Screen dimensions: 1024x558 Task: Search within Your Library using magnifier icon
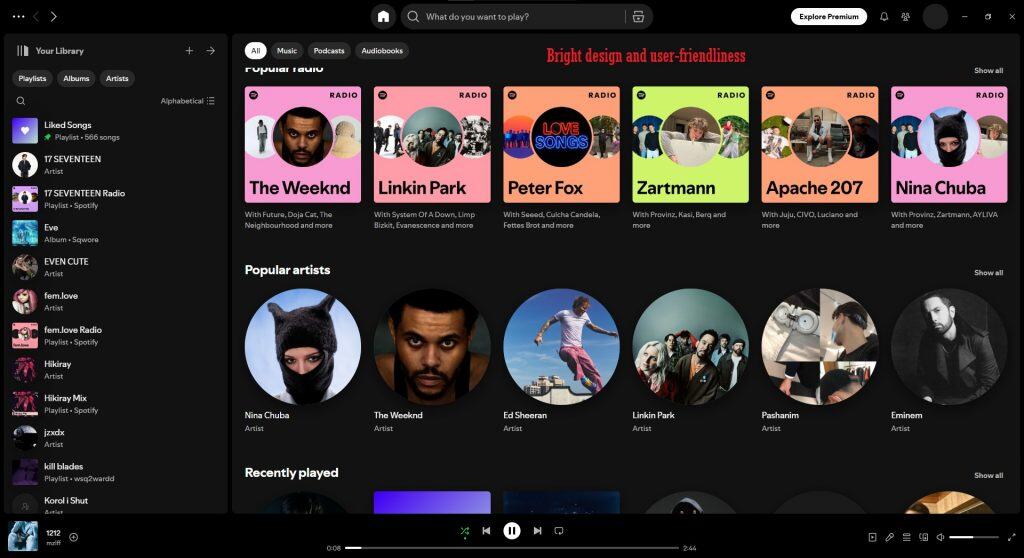click(21, 101)
